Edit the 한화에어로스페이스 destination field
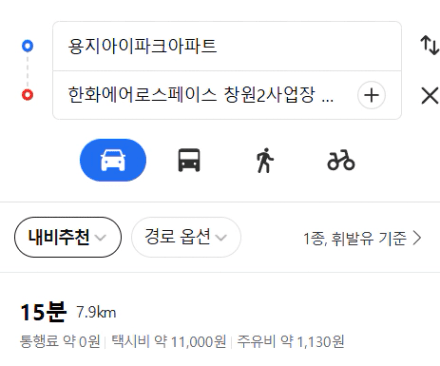This screenshot has width=440, height=366. 203,95
